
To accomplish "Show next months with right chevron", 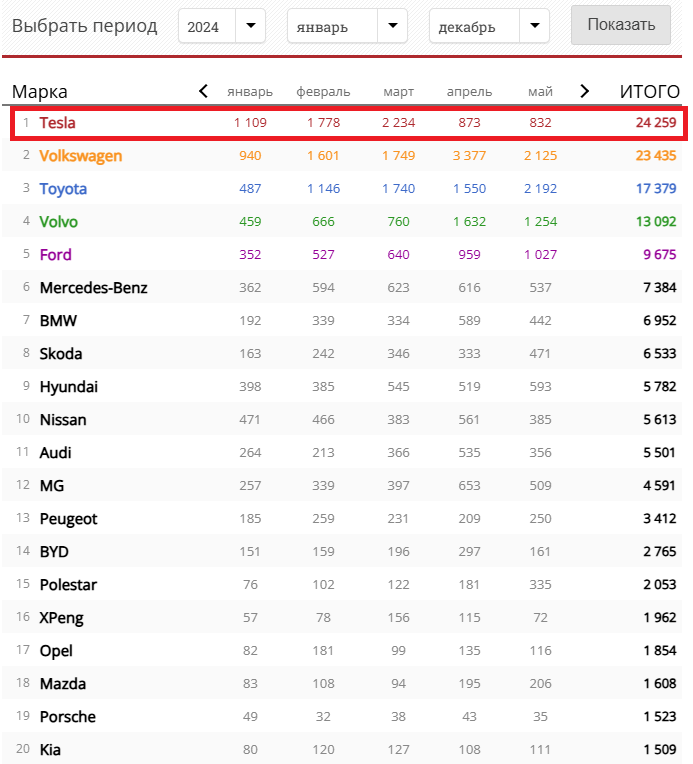I will point(584,91).
